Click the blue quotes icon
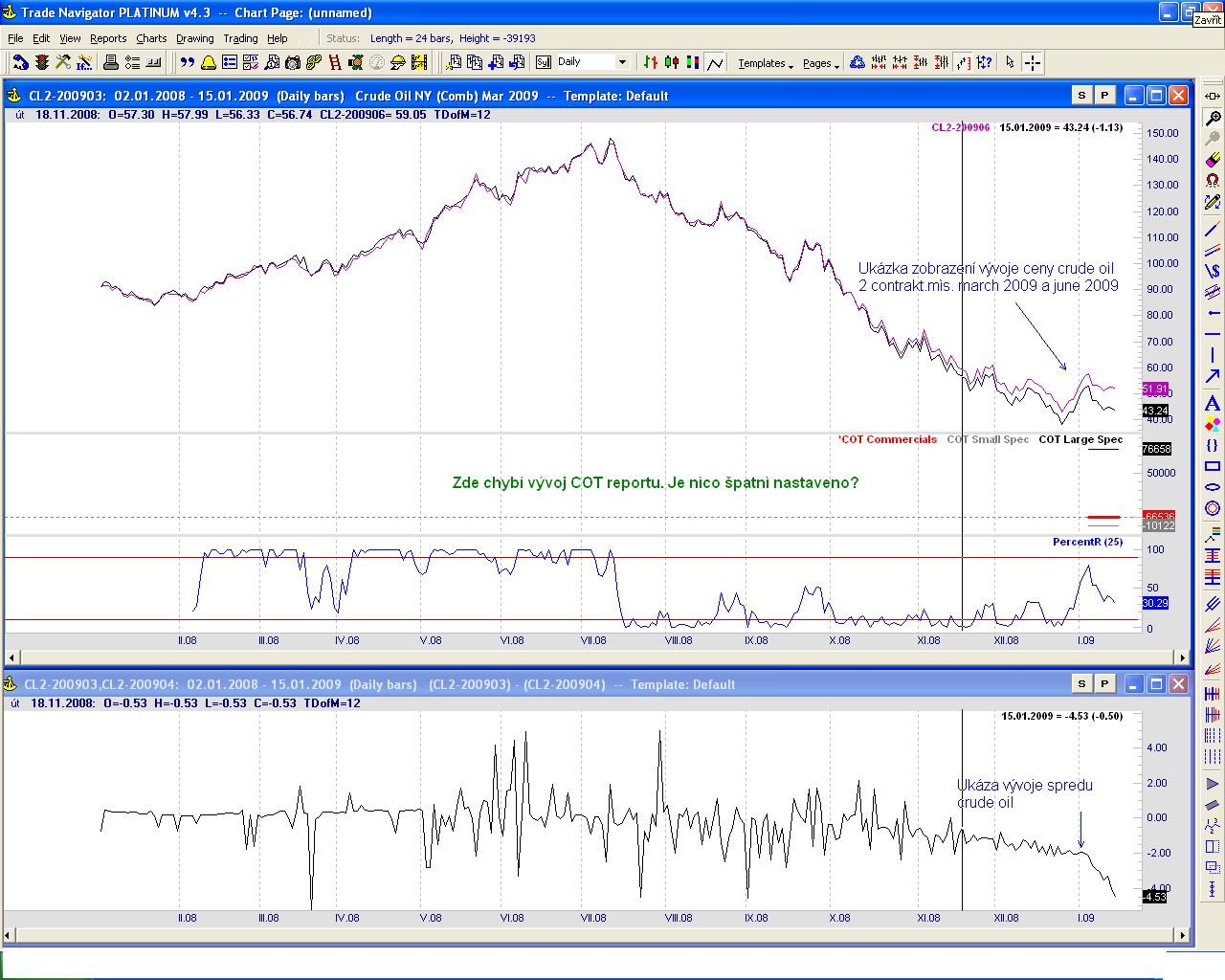Screen dimensions: 1225x980 [188, 62]
